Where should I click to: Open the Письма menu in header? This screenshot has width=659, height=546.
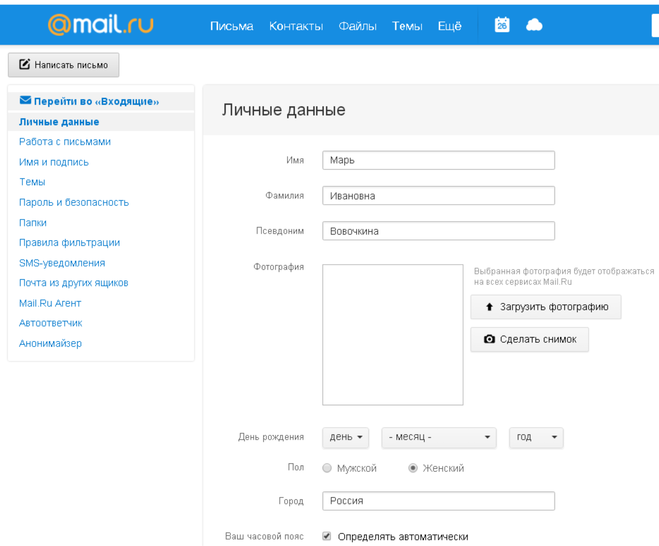231,26
